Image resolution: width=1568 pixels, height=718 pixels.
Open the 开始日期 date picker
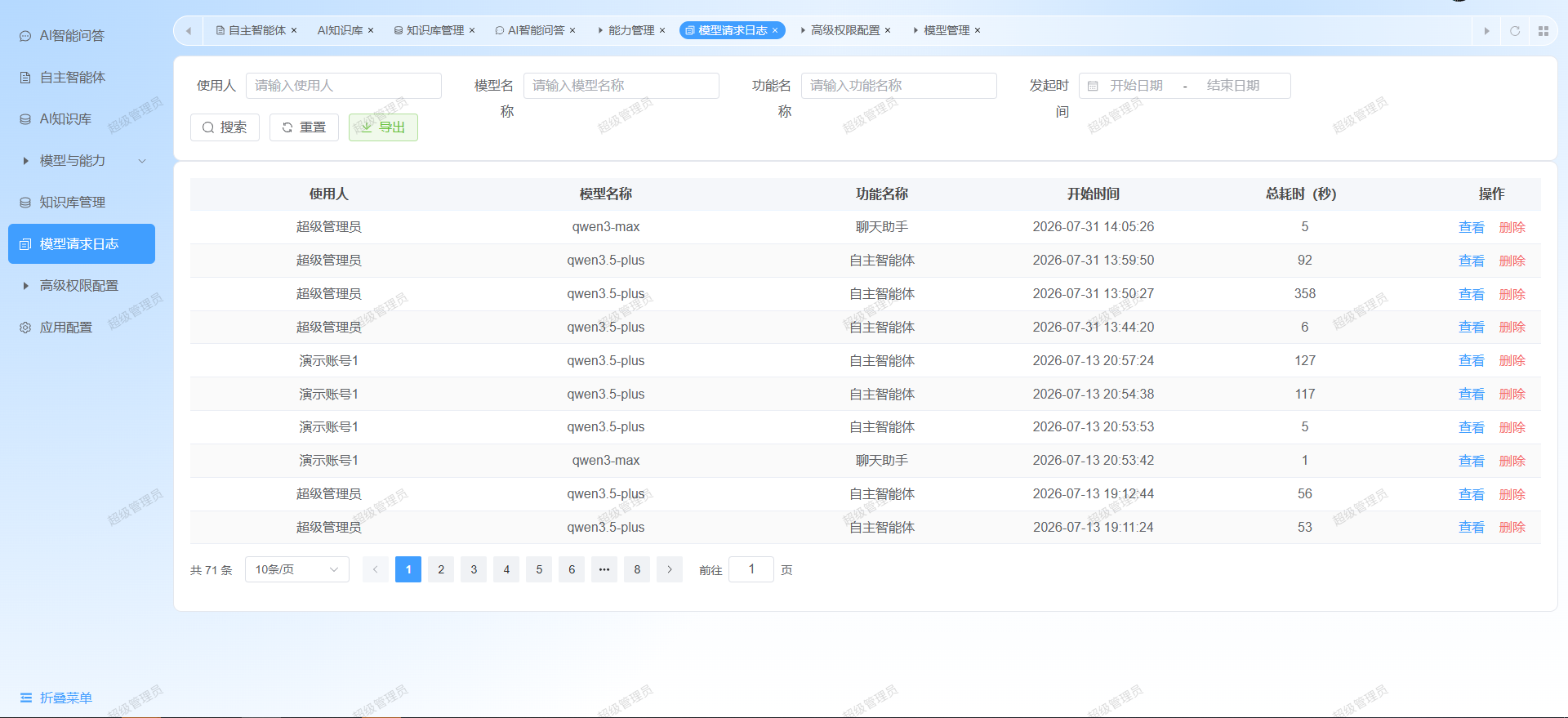(1136, 86)
